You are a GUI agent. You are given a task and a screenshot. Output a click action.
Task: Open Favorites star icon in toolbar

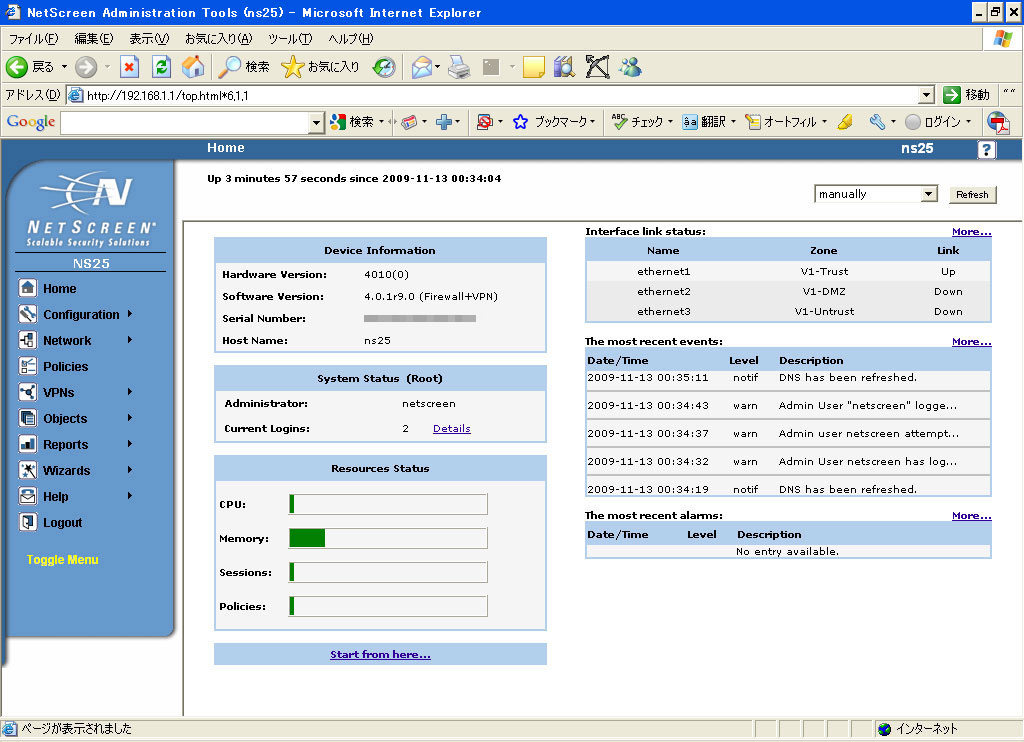click(x=292, y=67)
